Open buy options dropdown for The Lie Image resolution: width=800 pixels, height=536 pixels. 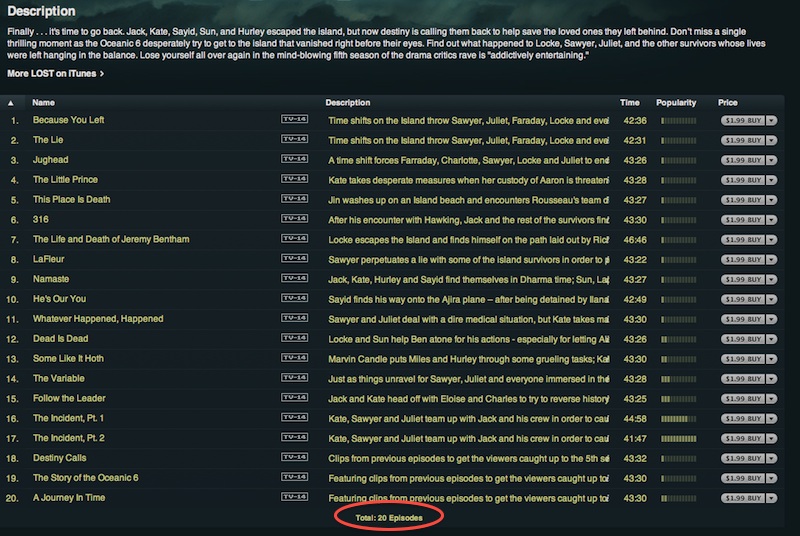click(771, 140)
